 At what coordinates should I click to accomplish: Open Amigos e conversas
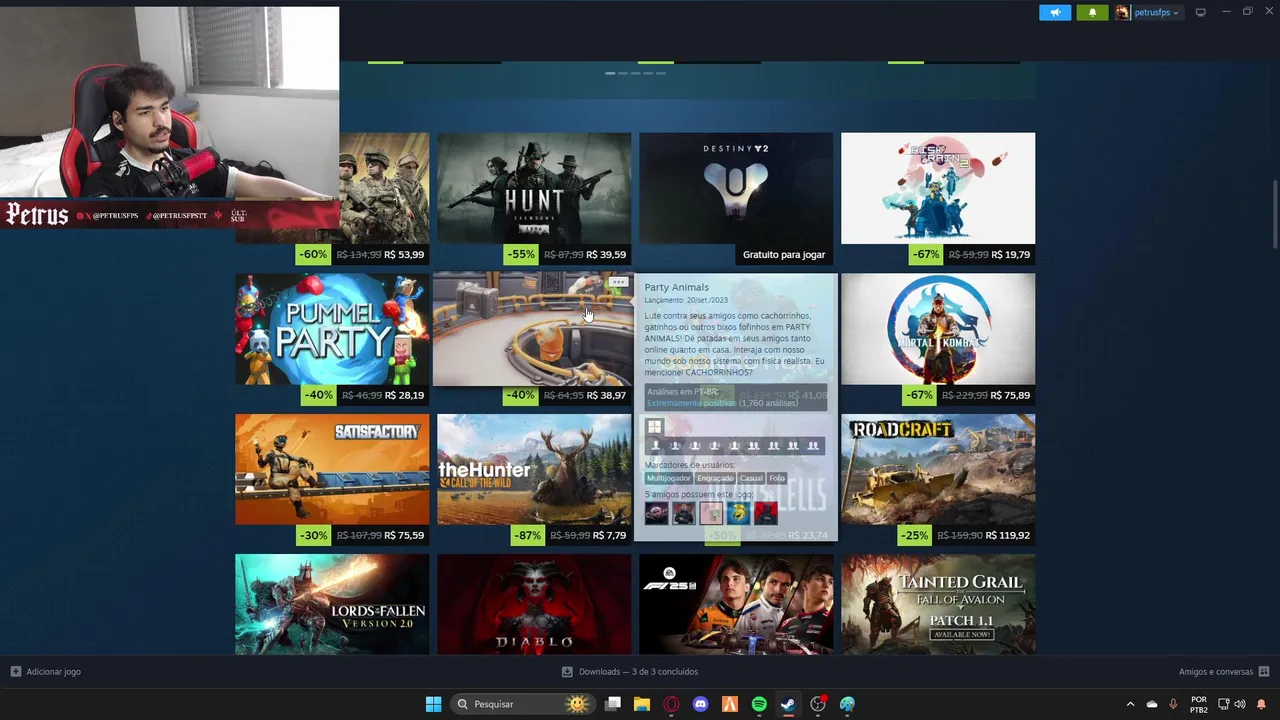tap(1215, 672)
